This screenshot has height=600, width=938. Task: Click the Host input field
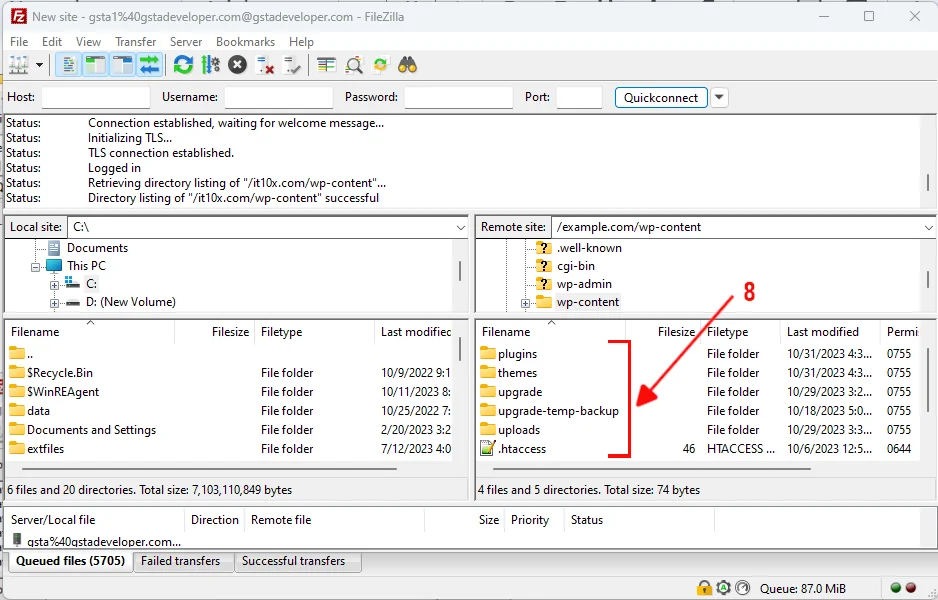tap(96, 97)
